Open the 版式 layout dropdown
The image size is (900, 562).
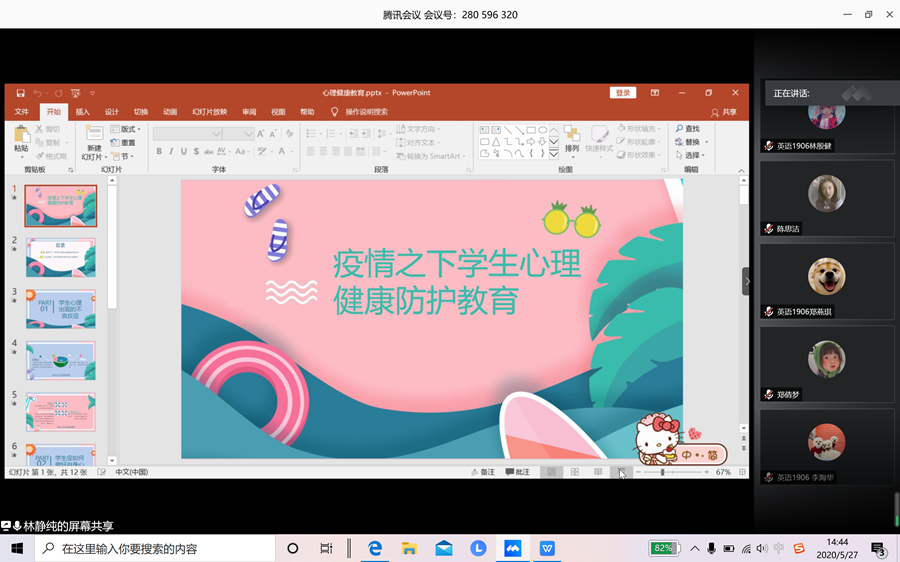(127, 129)
